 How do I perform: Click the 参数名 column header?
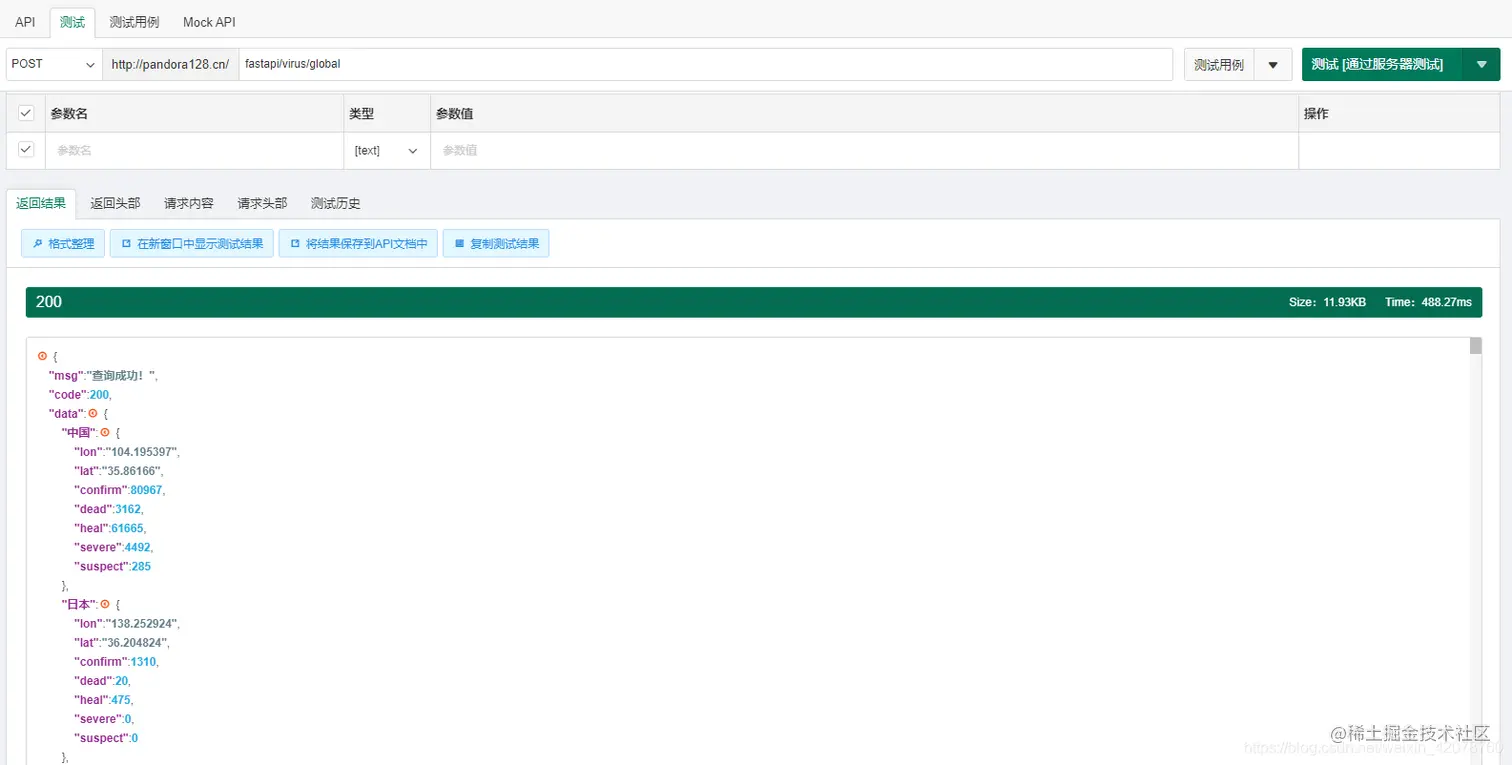tap(69, 114)
